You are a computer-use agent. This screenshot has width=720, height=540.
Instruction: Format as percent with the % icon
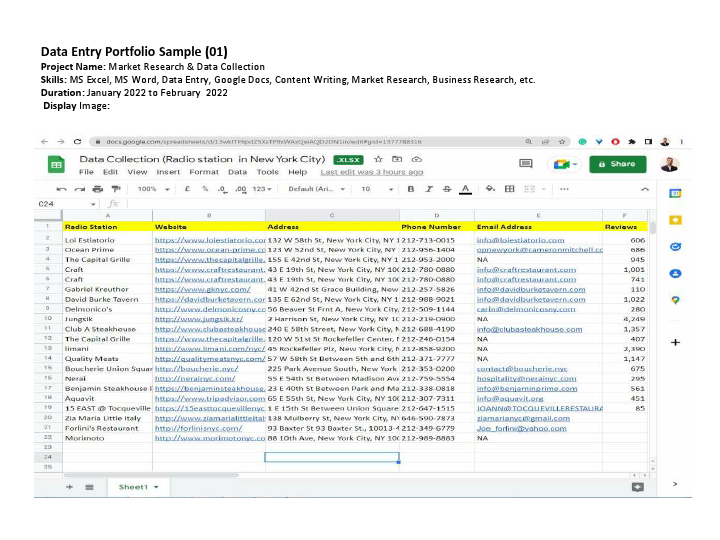click(x=205, y=189)
